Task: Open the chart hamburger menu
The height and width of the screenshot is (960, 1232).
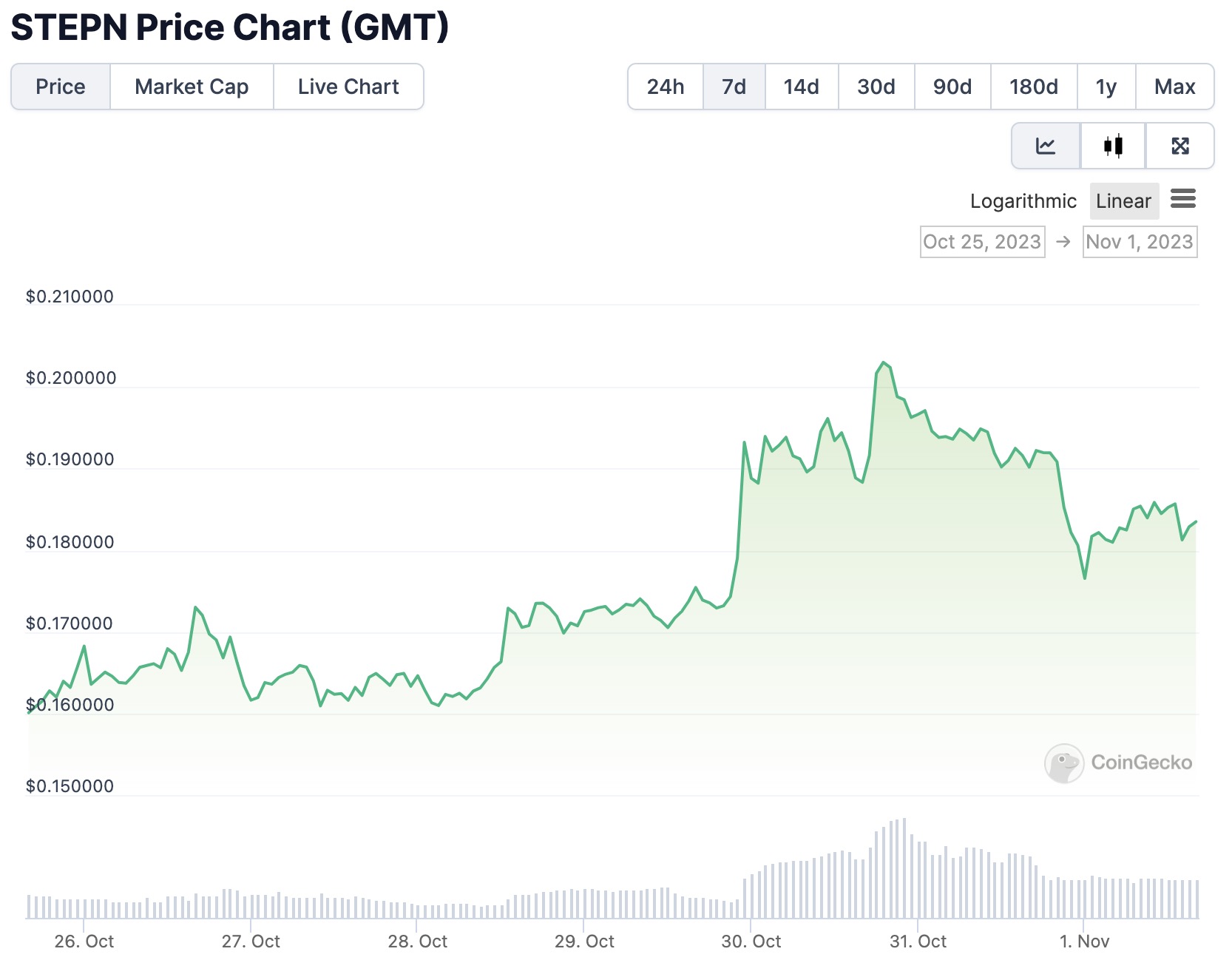Action: click(x=1183, y=199)
